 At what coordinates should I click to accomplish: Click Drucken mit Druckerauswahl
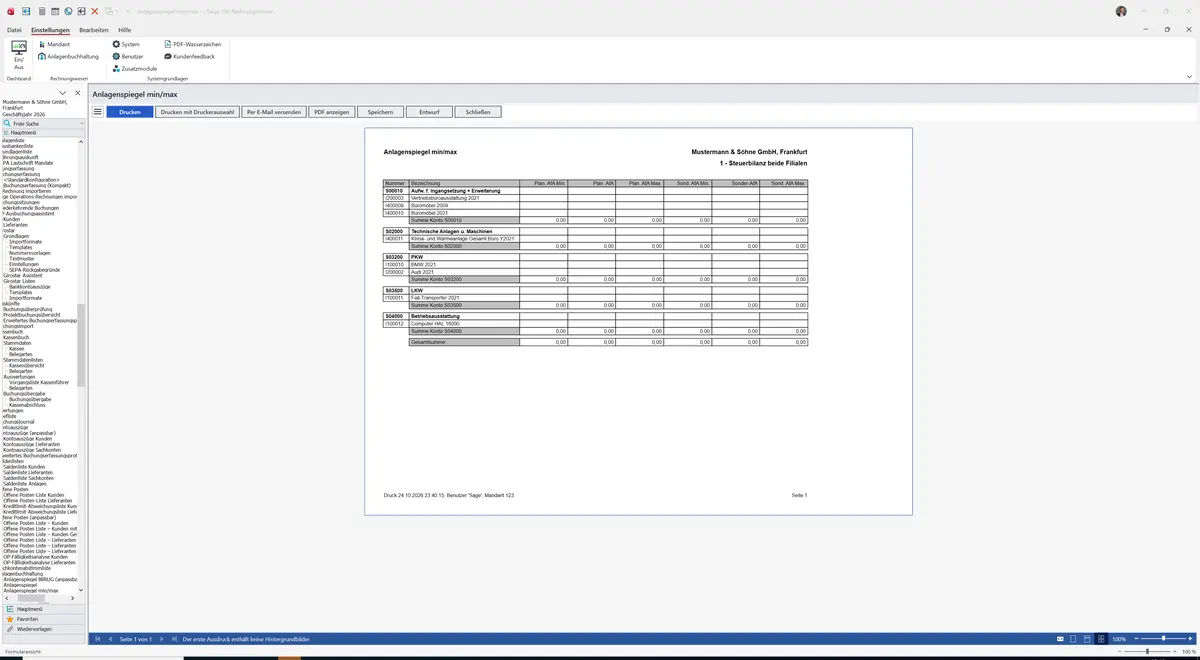[x=198, y=112]
